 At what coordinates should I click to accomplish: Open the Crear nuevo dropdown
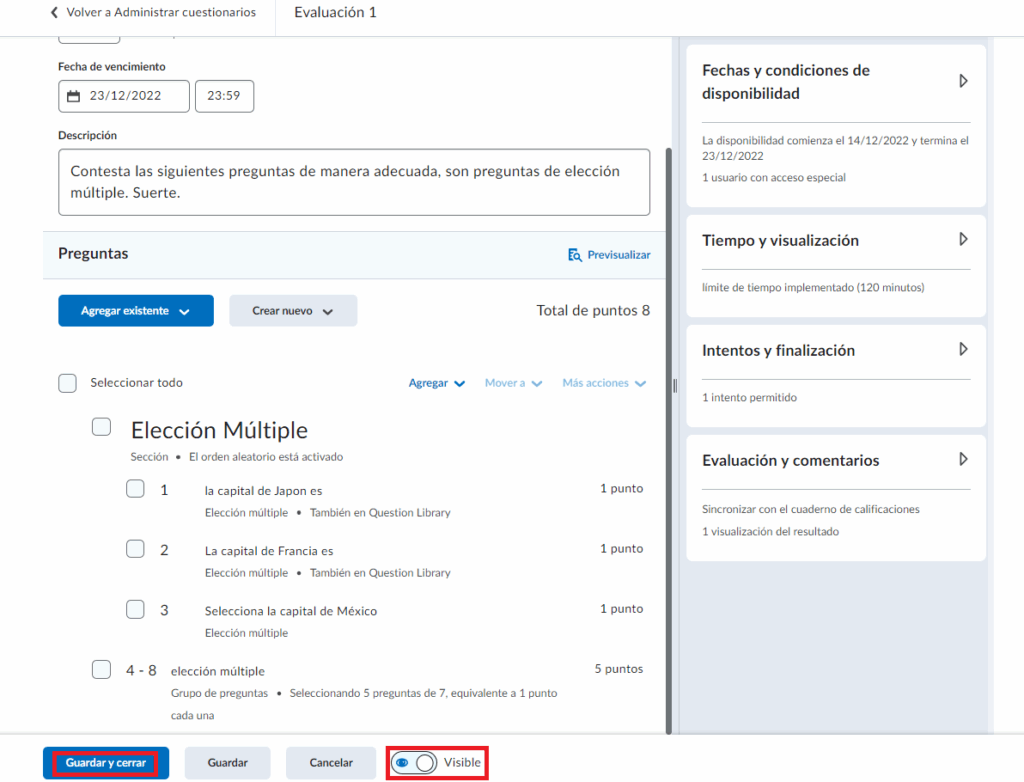292,311
